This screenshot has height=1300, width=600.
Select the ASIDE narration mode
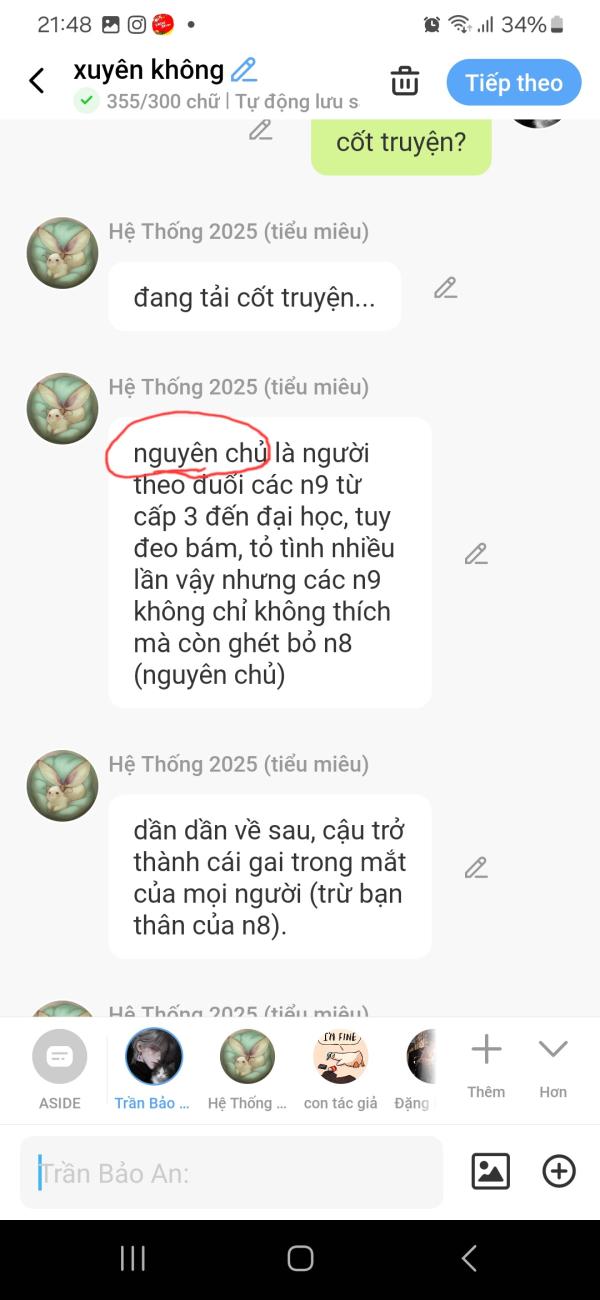coord(60,1070)
